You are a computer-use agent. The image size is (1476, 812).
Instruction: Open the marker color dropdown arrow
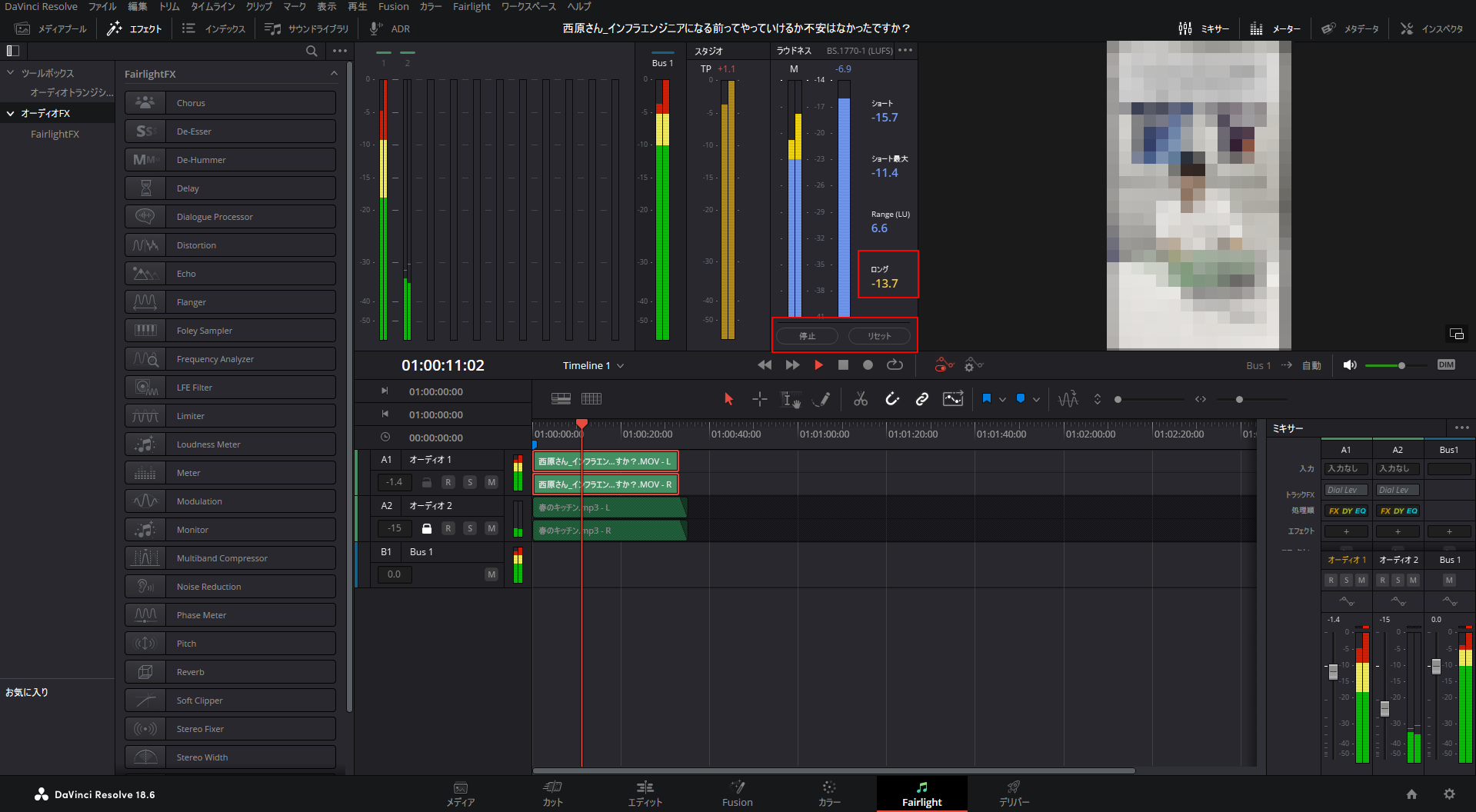(x=1036, y=399)
